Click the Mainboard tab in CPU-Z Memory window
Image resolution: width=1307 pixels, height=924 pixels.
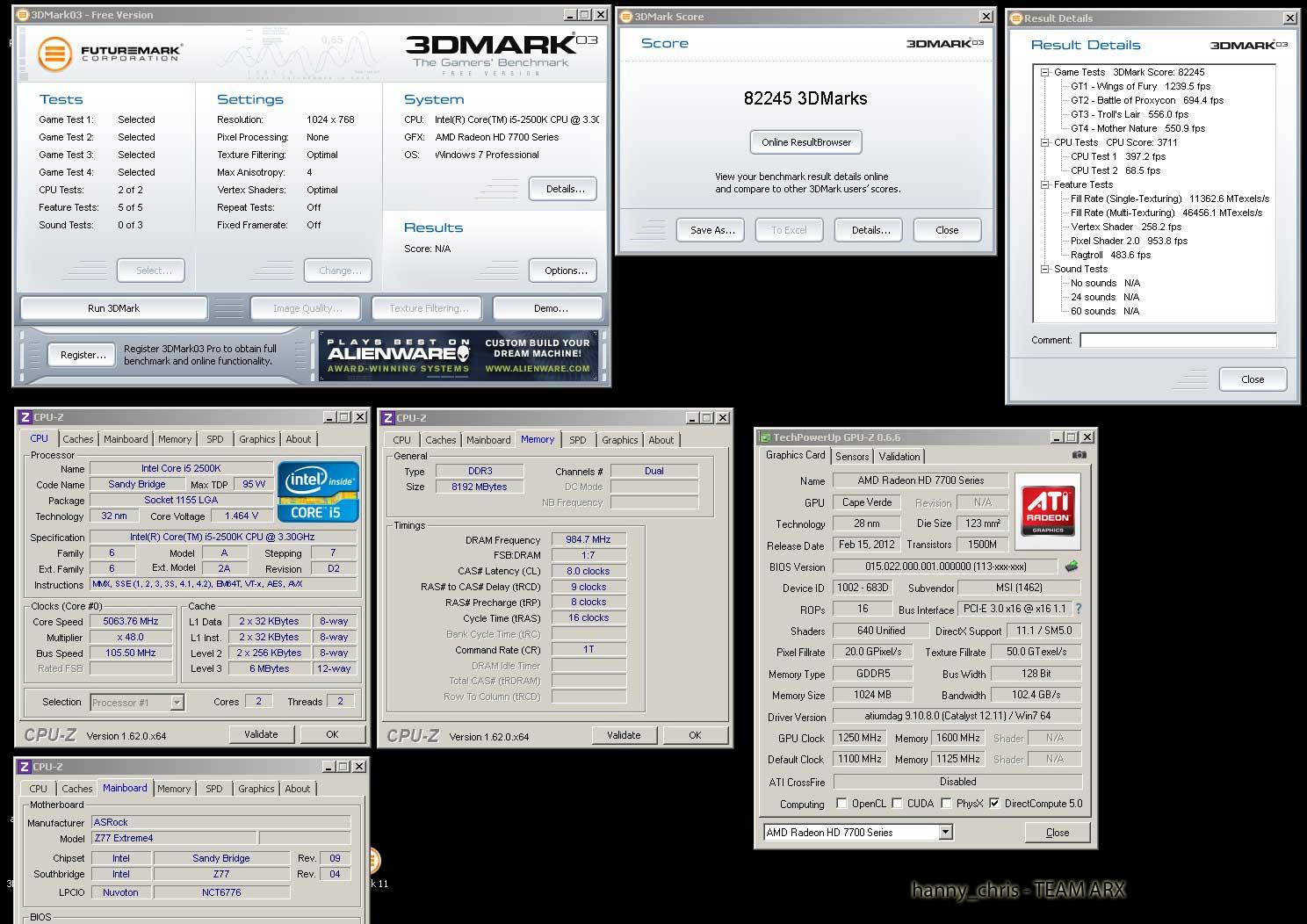[488, 440]
